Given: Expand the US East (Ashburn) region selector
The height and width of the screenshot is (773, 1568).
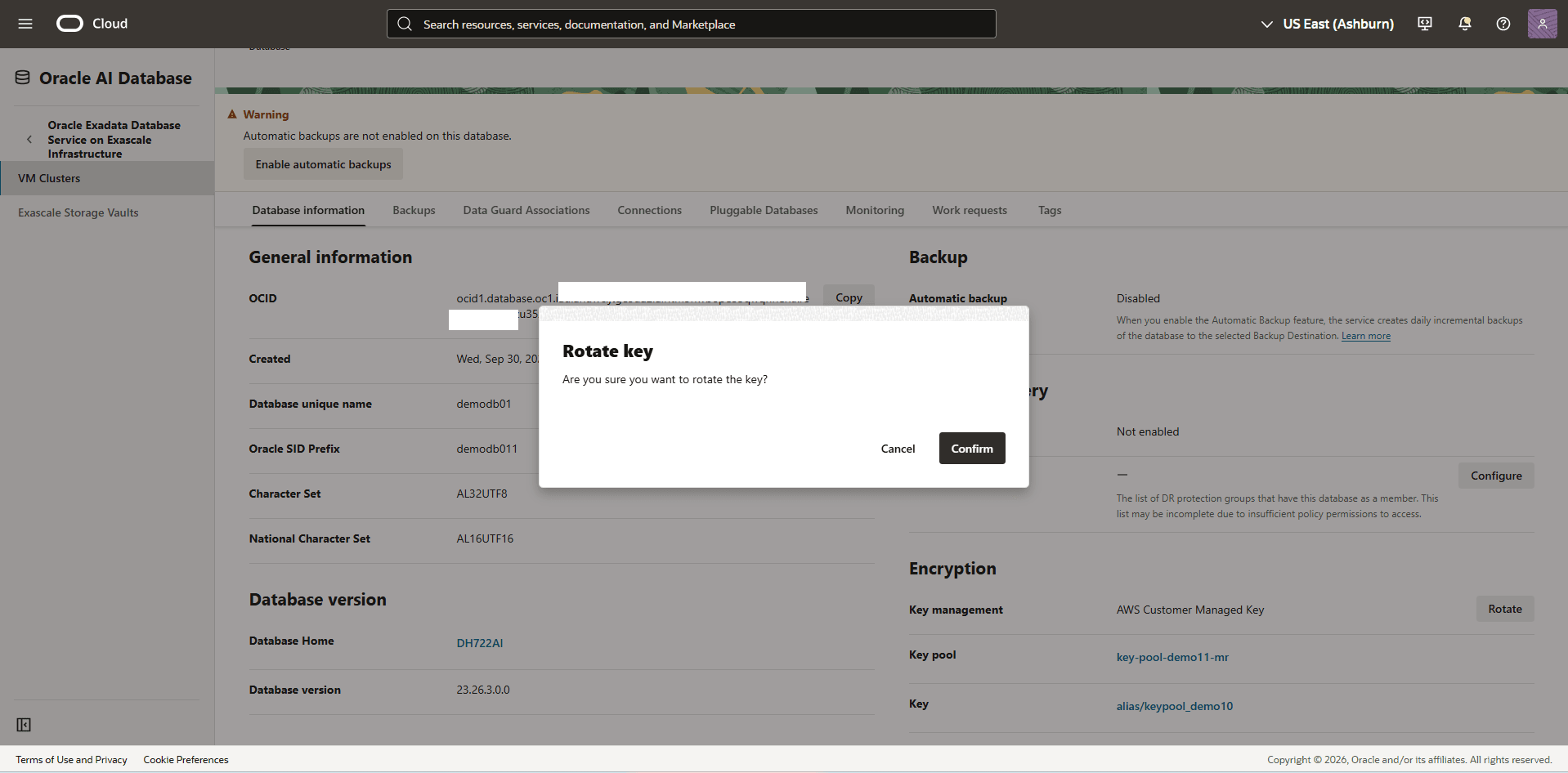Looking at the screenshot, I should tap(1328, 24).
